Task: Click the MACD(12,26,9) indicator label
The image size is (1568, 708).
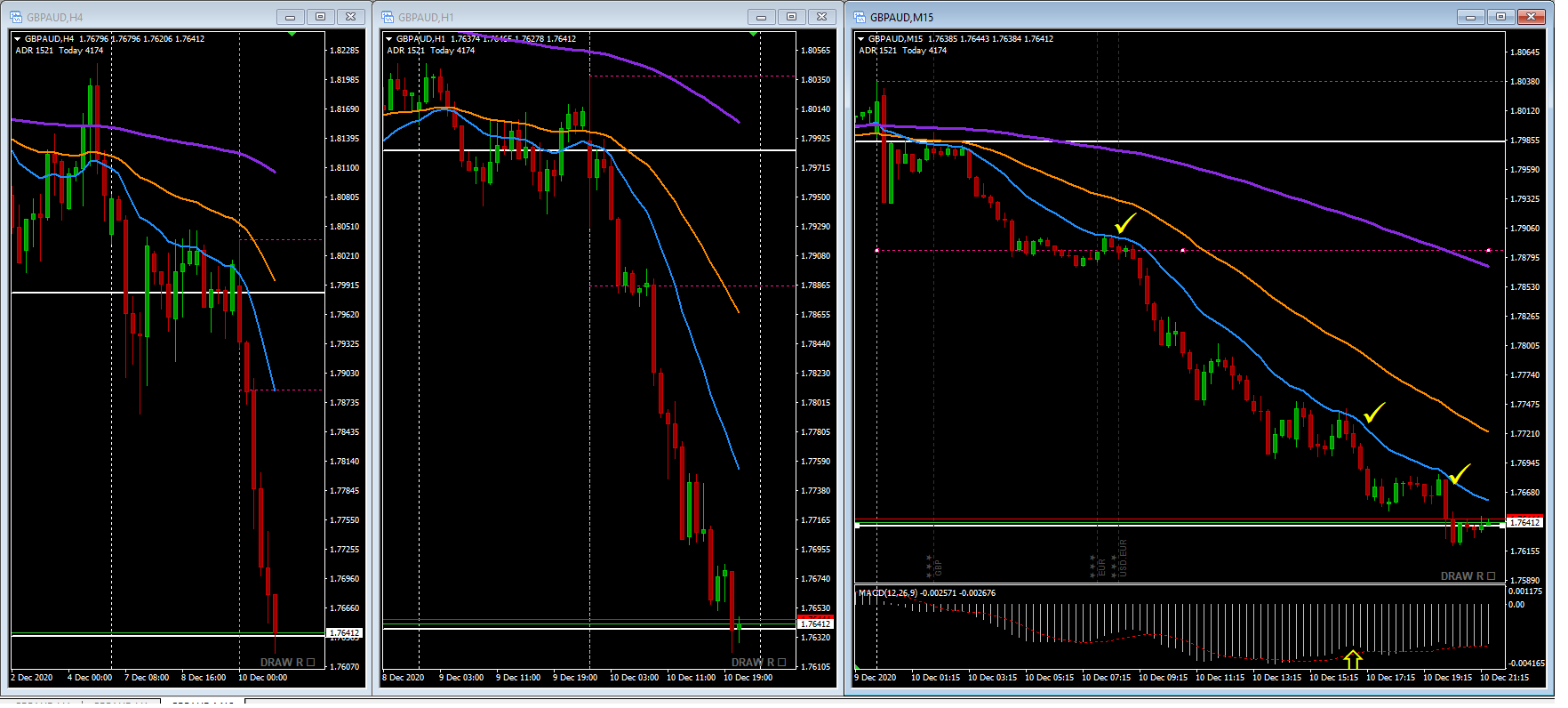Action: tap(888, 593)
